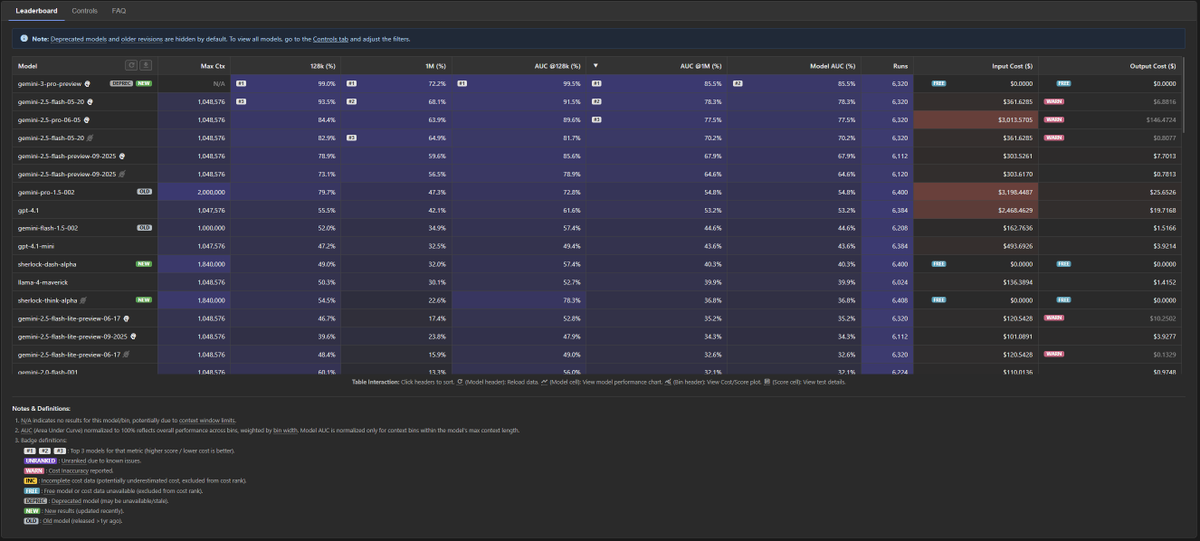Click the gpt-4.1-mini model name
The image size is (1200, 541).
pos(35,245)
